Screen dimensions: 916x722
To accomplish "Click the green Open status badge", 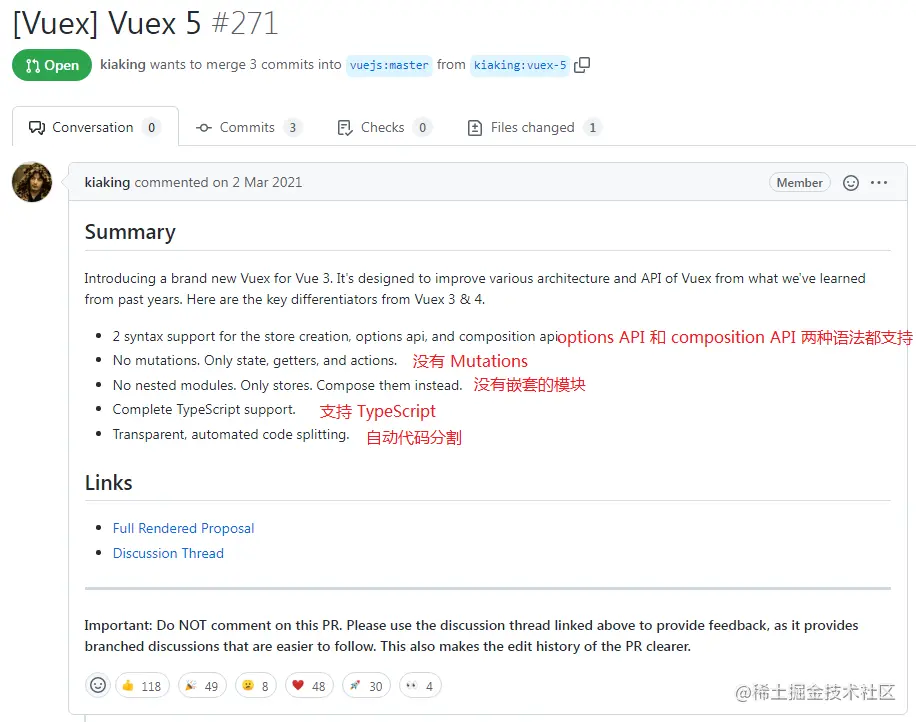I will tap(52, 65).
